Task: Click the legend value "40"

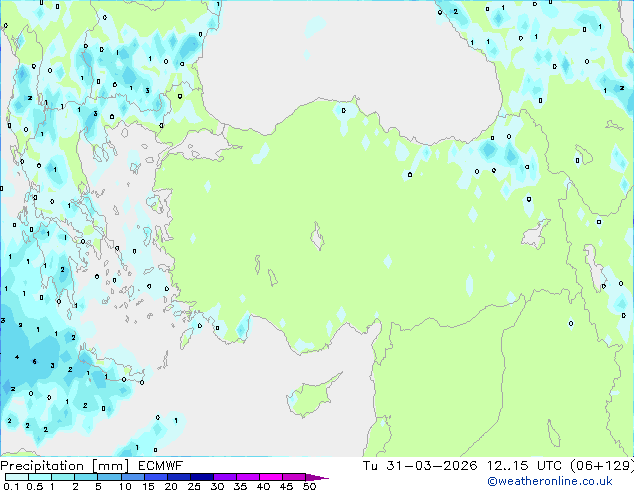Action: click(263, 486)
